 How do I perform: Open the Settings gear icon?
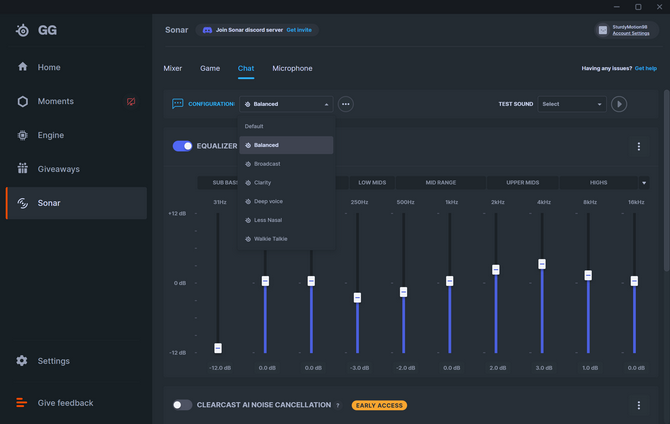click(x=22, y=361)
